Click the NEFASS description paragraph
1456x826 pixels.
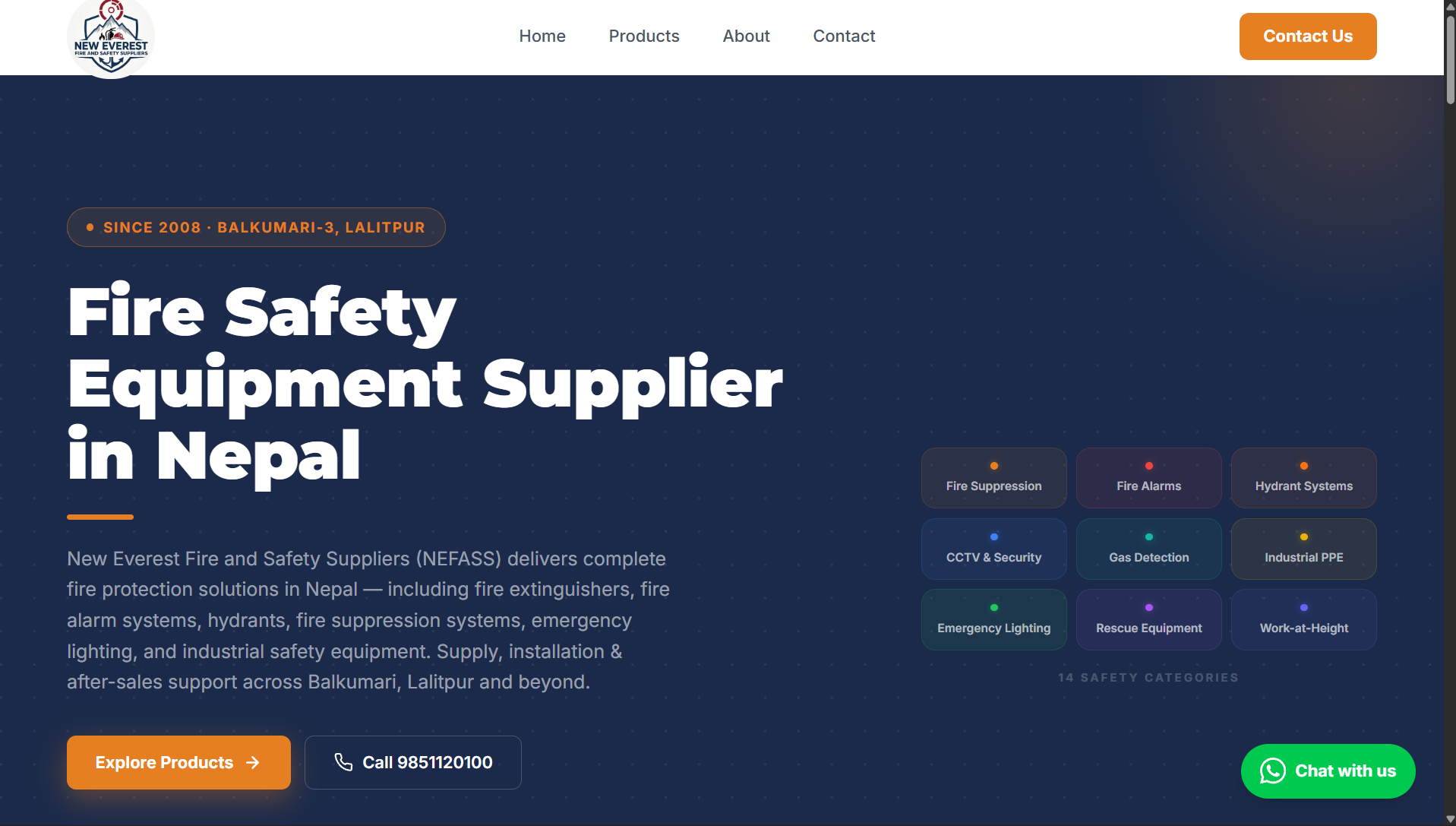[x=368, y=620]
